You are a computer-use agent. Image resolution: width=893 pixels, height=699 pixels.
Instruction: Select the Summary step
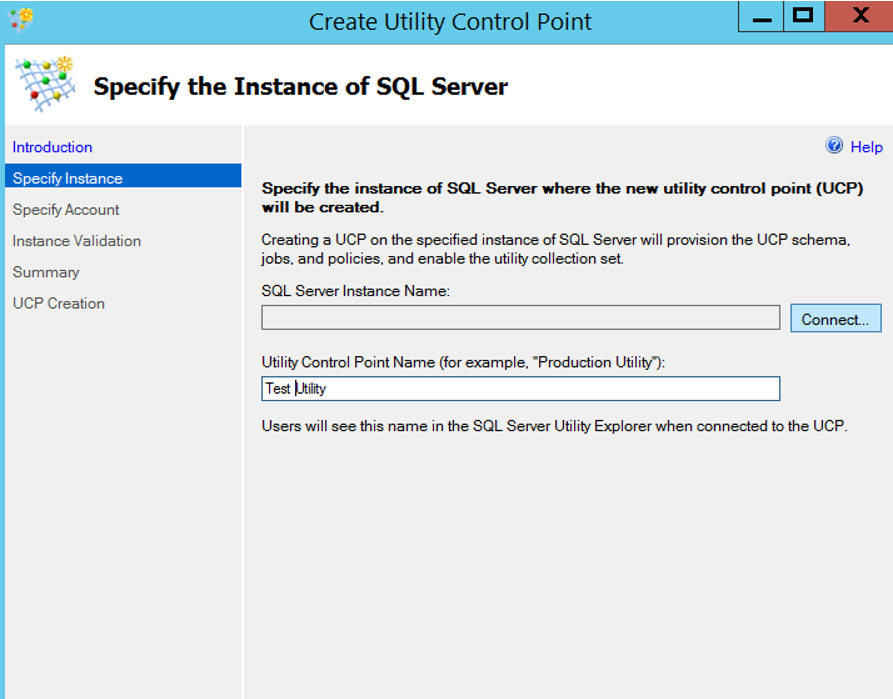click(x=46, y=272)
